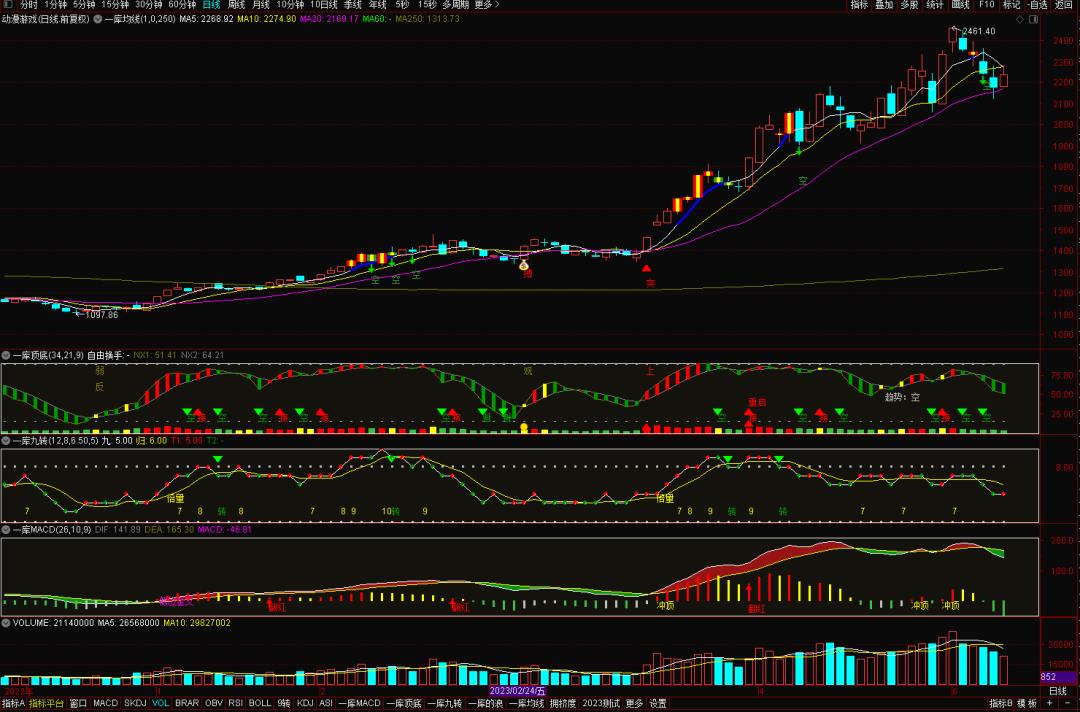Viewport: 1080px width, 712px height.
Task: Open 多周期 multi-period view
Action: 455,4
